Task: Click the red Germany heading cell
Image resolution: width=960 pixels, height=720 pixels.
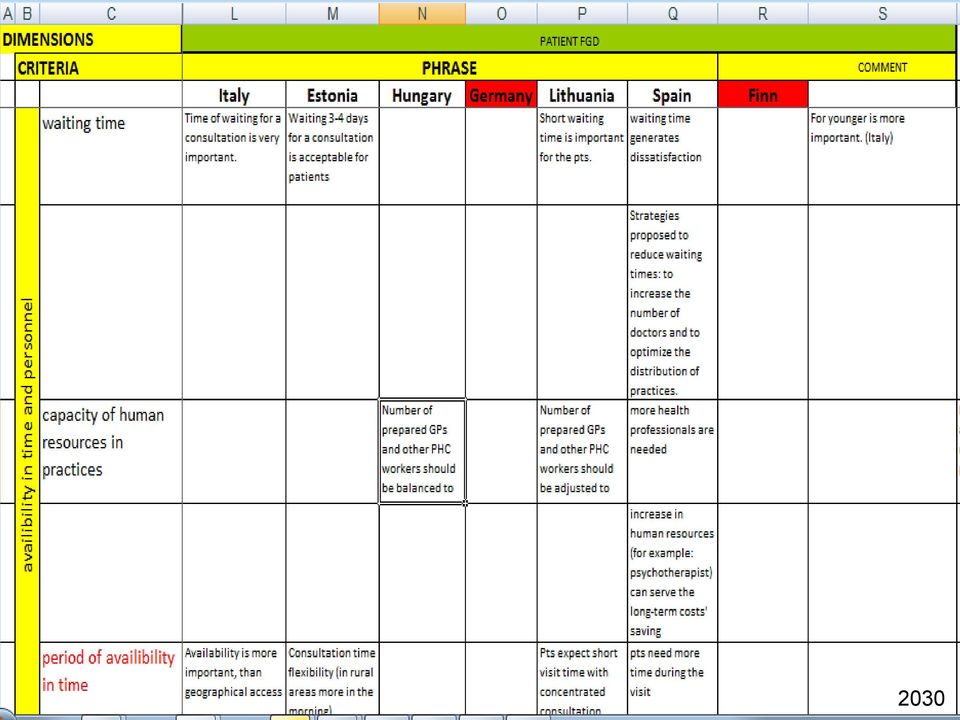Action: pyautogui.click(x=501, y=95)
